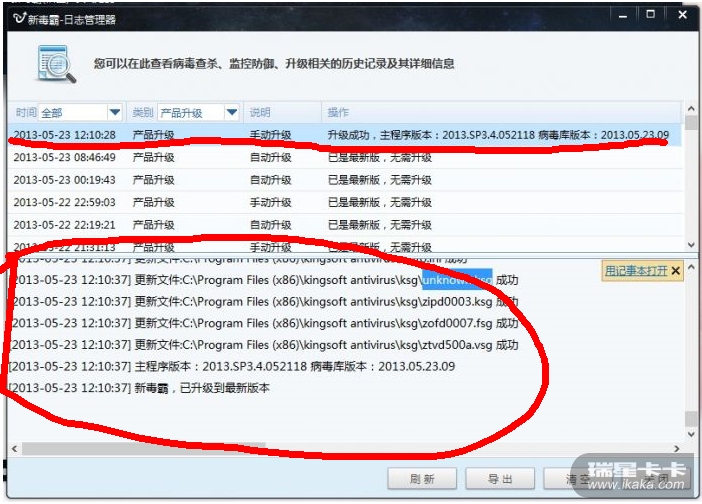This screenshot has height=504, width=702.
Task: Select the log row dated 2013-05-23 00:19:43
Action: click(x=345, y=180)
